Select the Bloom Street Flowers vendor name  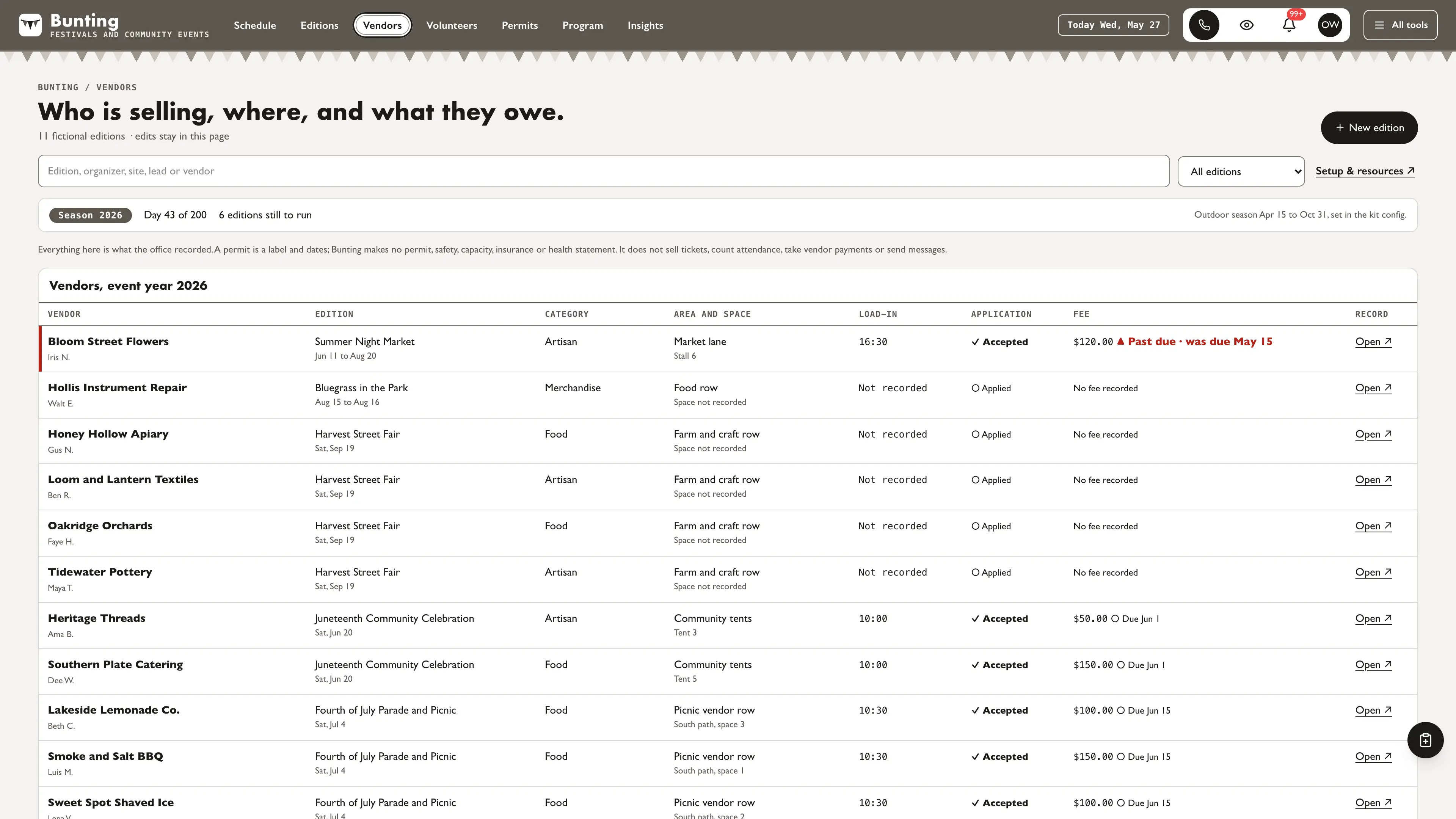(108, 341)
